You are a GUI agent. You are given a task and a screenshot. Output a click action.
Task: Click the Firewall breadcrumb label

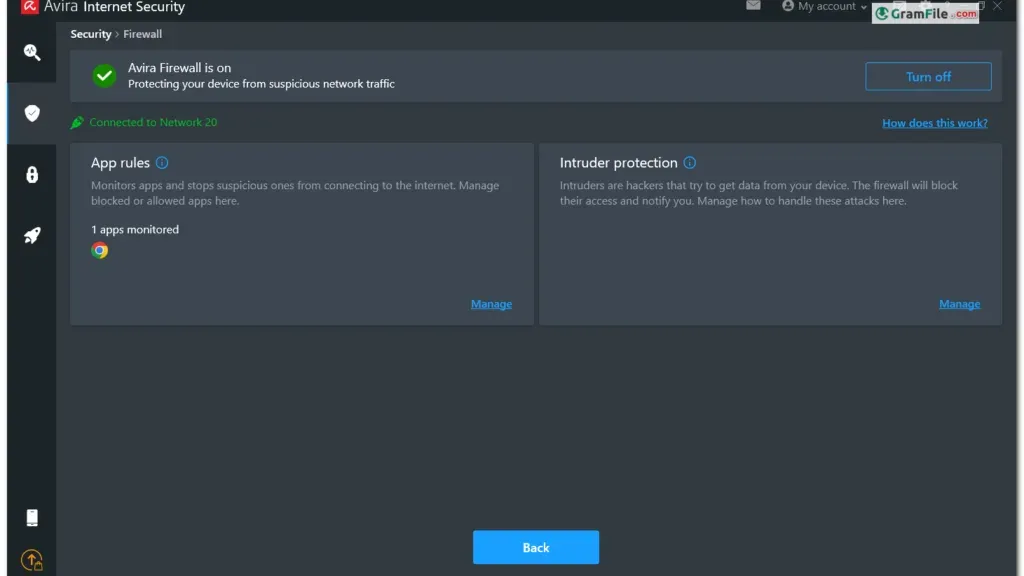pos(142,34)
